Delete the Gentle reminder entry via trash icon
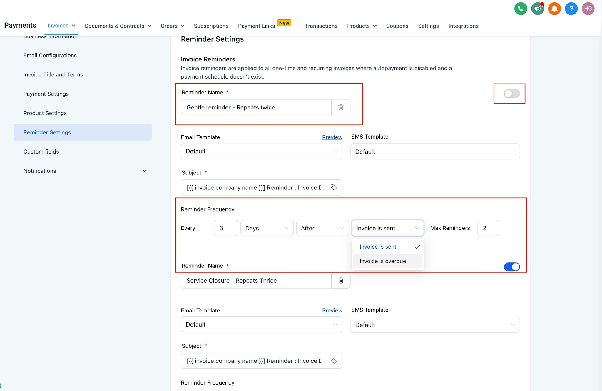602x391 pixels. [x=341, y=107]
